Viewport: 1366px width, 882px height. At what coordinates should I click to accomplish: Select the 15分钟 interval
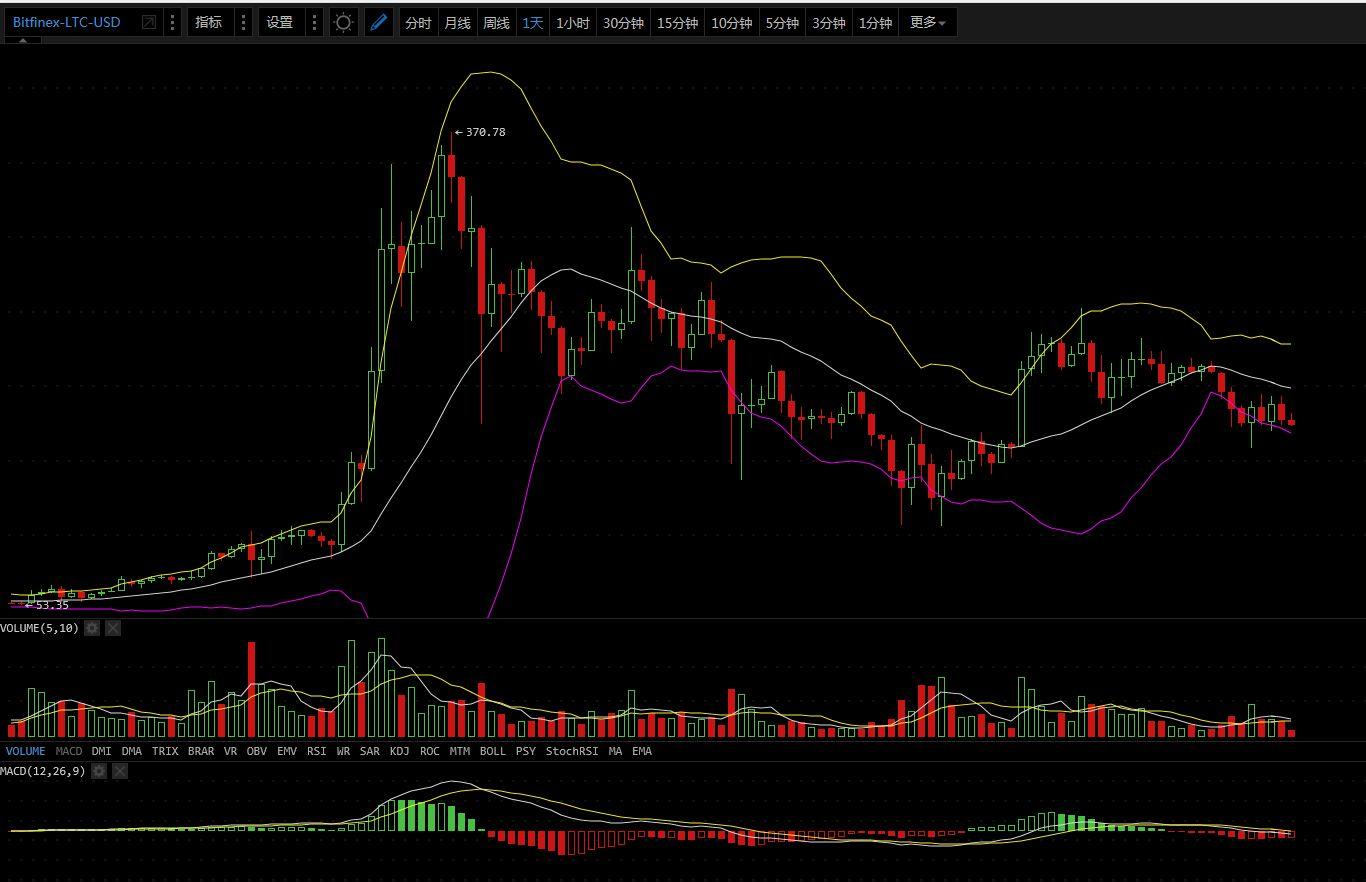pos(677,22)
